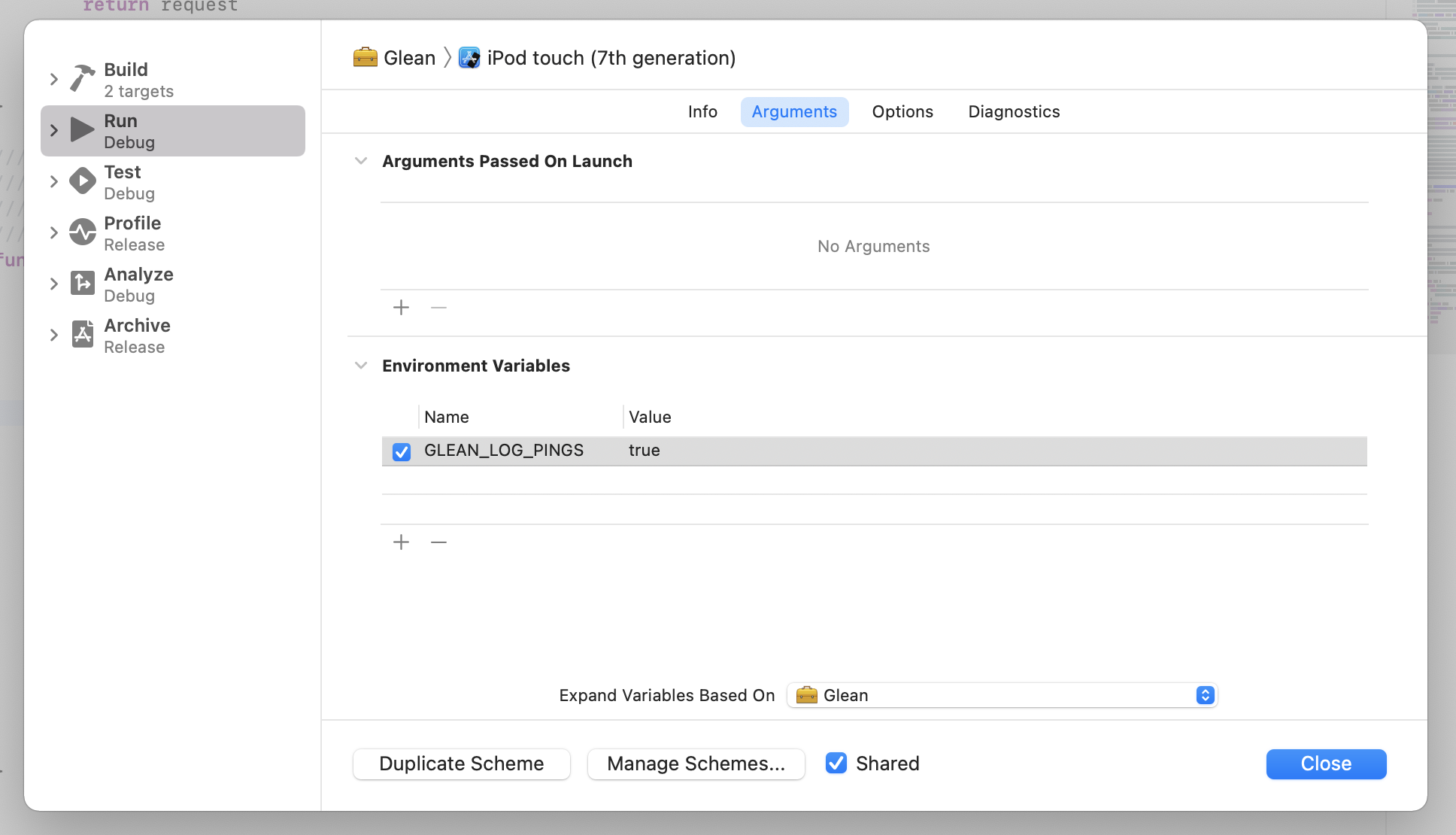Open Manage Schemes dialog
Image resolution: width=1456 pixels, height=835 pixels.
(x=696, y=764)
